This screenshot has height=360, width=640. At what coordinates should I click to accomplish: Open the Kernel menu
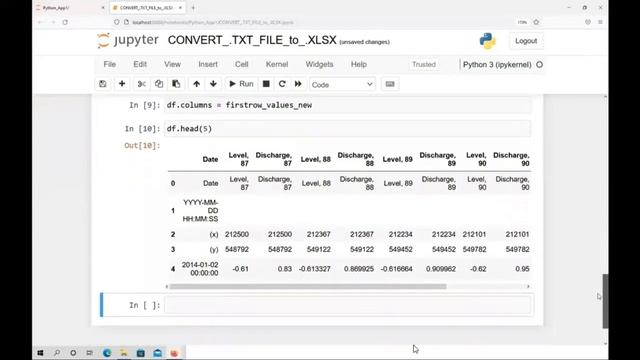tap(277, 64)
